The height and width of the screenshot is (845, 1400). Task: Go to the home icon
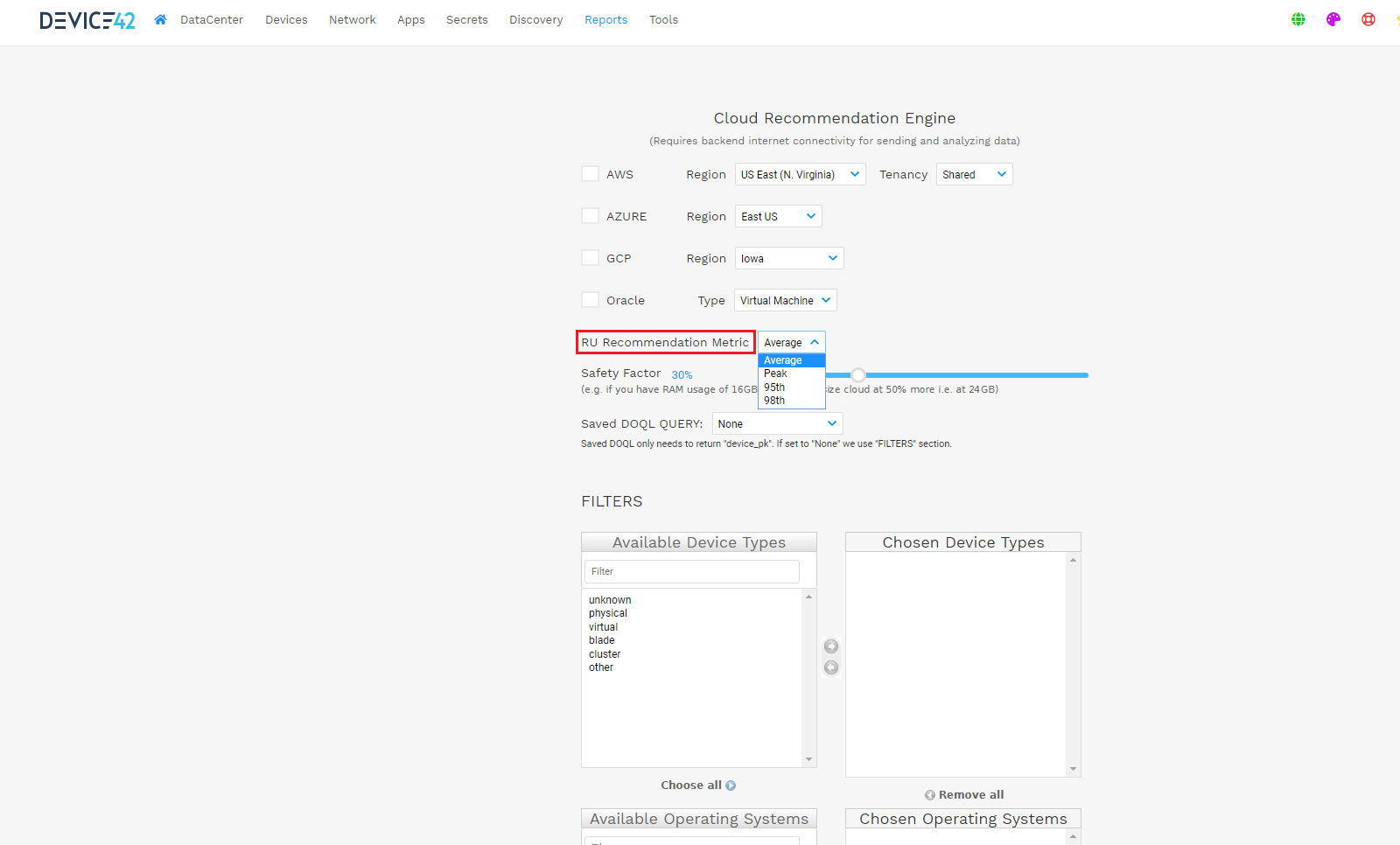pyautogui.click(x=160, y=19)
